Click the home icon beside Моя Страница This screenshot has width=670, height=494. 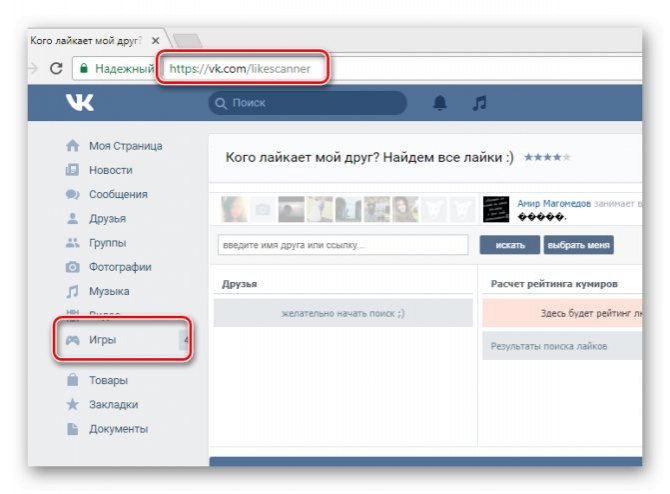(x=73, y=146)
